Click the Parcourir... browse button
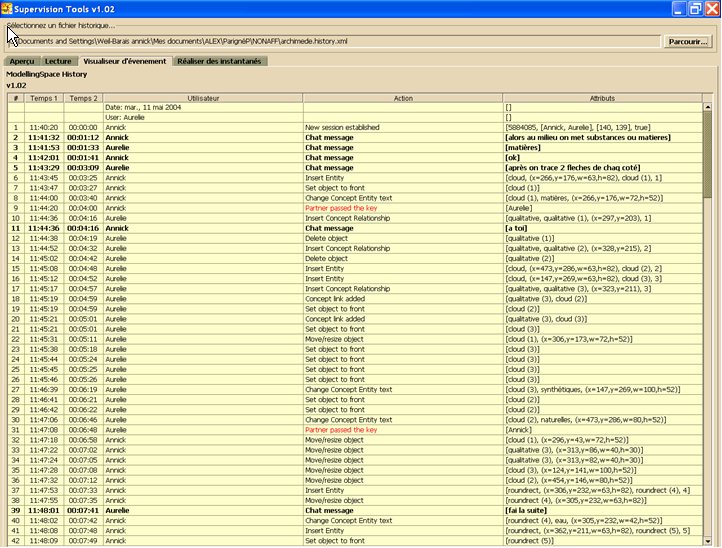 (x=687, y=41)
